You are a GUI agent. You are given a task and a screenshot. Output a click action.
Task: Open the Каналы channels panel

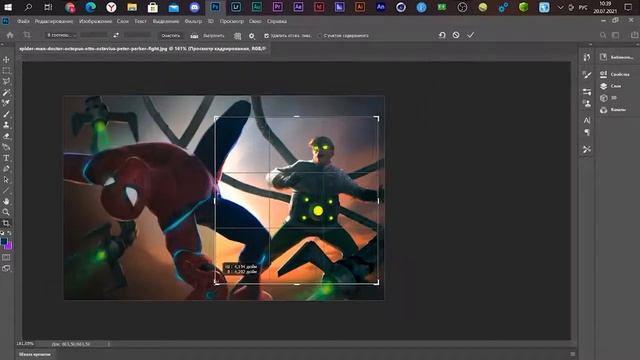[x=613, y=110]
